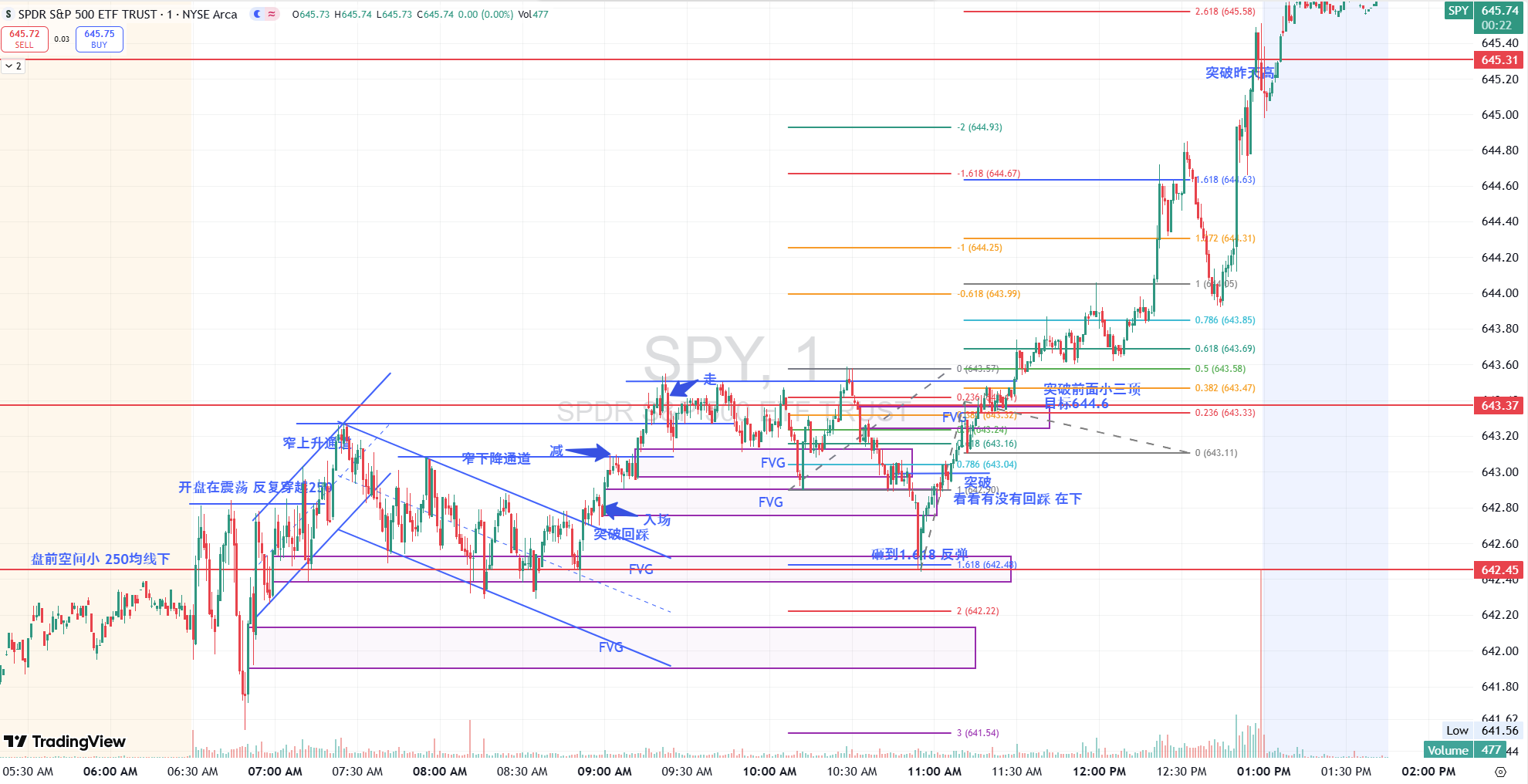Select the 目标644.6 annotation text
The width and height of the screenshot is (1528, 784).
tap(1077, 404)
